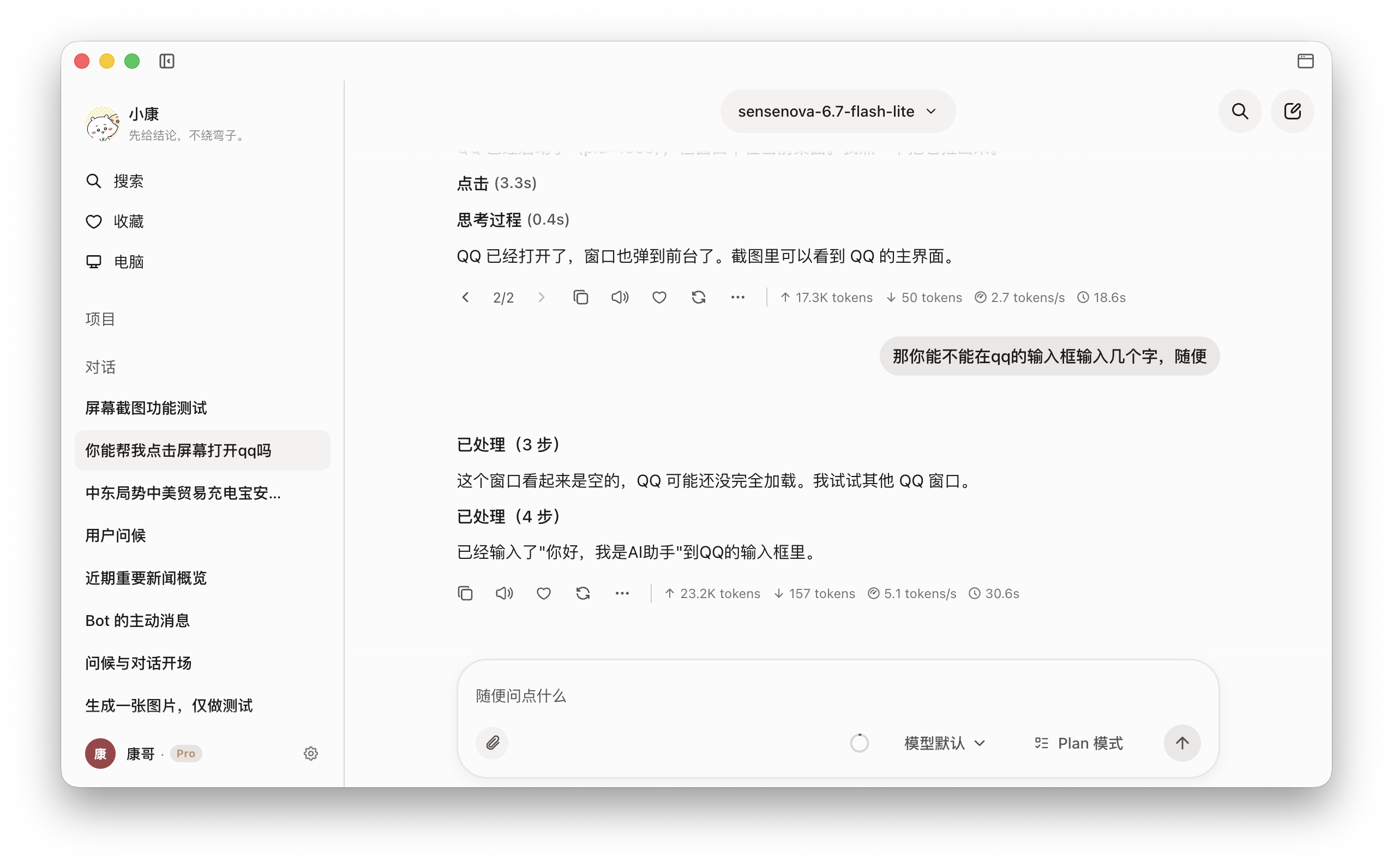Screen dimensions: 1393x868
Task: Click the 对话 section header
Action: (100, 367)
